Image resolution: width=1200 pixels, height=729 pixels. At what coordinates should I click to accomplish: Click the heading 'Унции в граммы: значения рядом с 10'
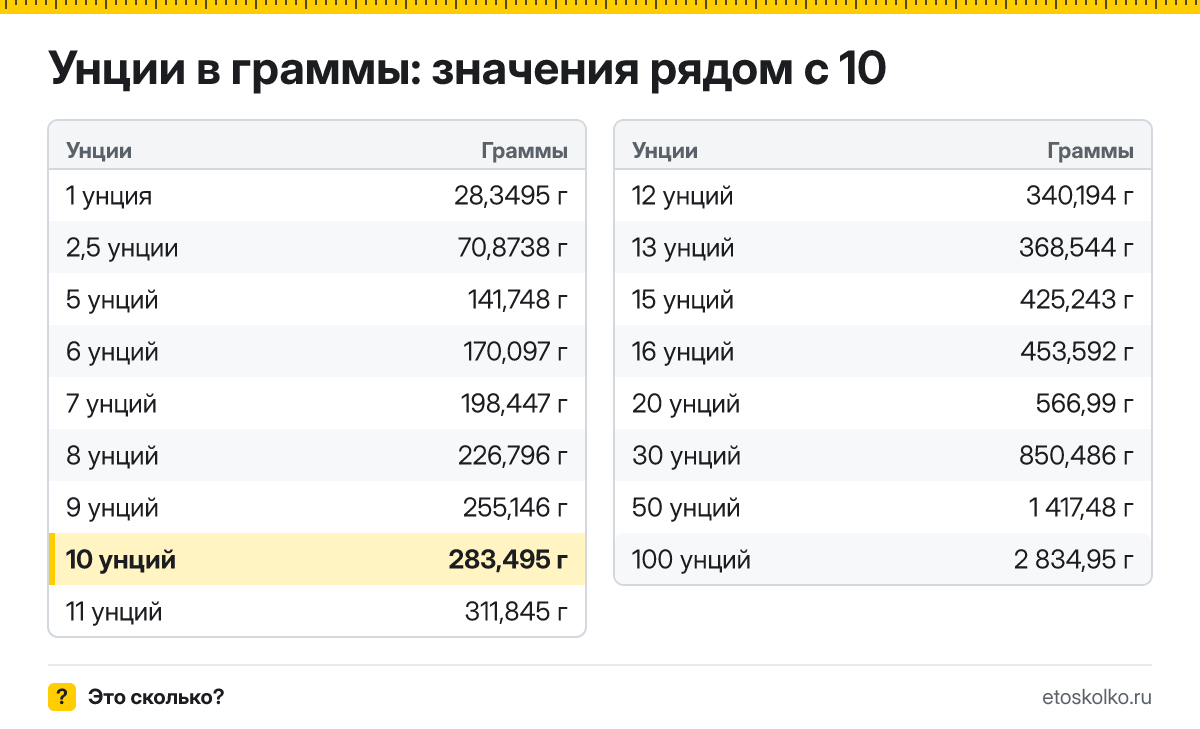click(467, 70)
